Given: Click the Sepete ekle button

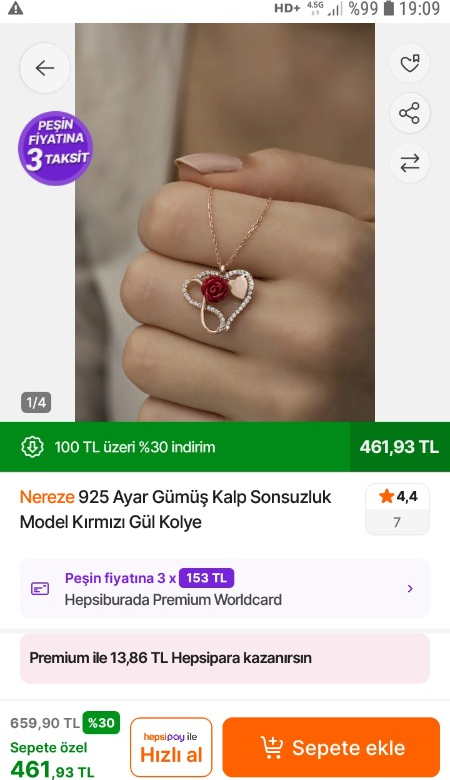Looking at the screenshot, I should click(x=331, y=747).
